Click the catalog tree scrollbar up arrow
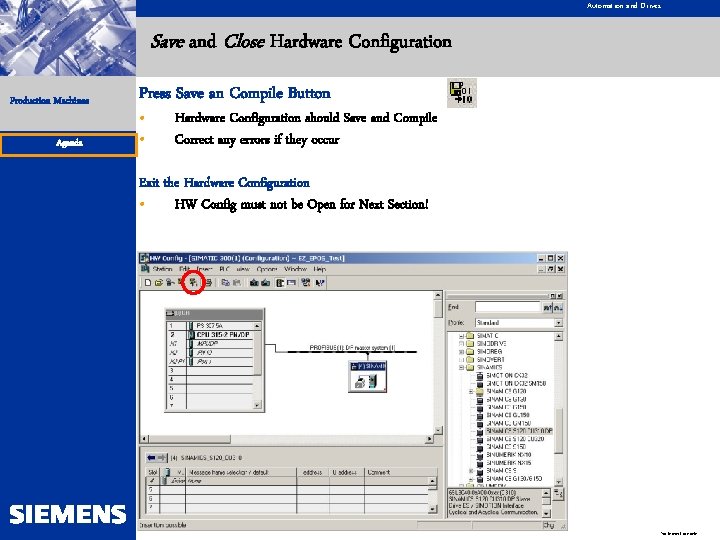This screenshot has height=540, width=720. coord(559,336)
